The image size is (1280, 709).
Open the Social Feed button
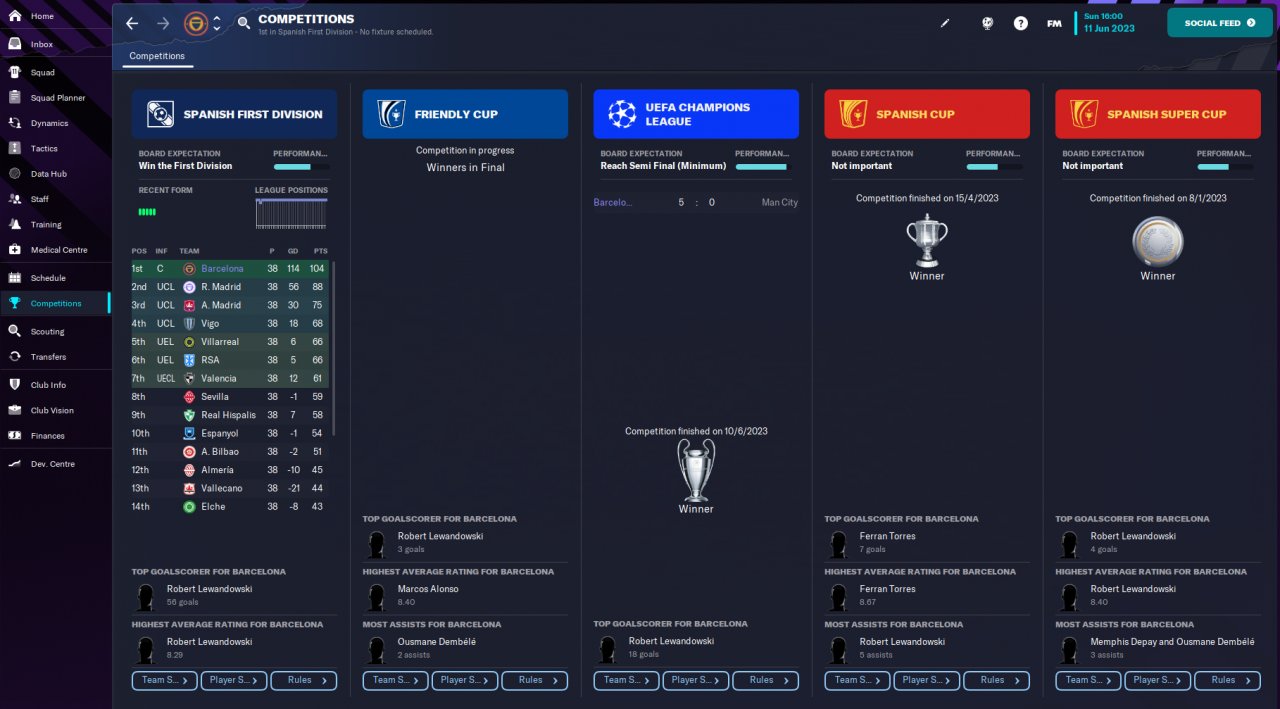tap(1220, 23)
